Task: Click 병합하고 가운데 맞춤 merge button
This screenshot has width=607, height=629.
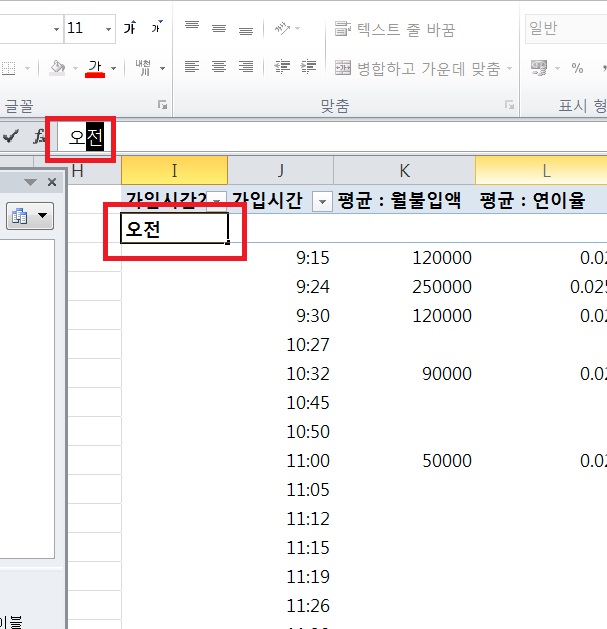Action: coord(424,68)
